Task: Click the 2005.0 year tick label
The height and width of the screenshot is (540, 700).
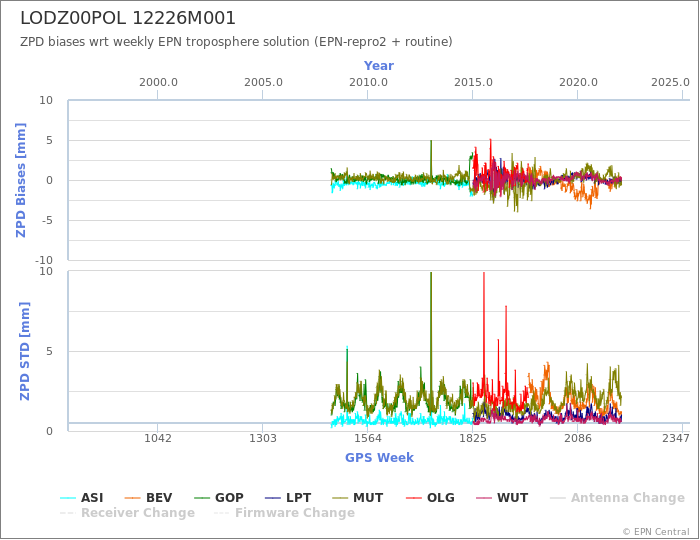Action: pyautogui.click(x=263, y=83)
